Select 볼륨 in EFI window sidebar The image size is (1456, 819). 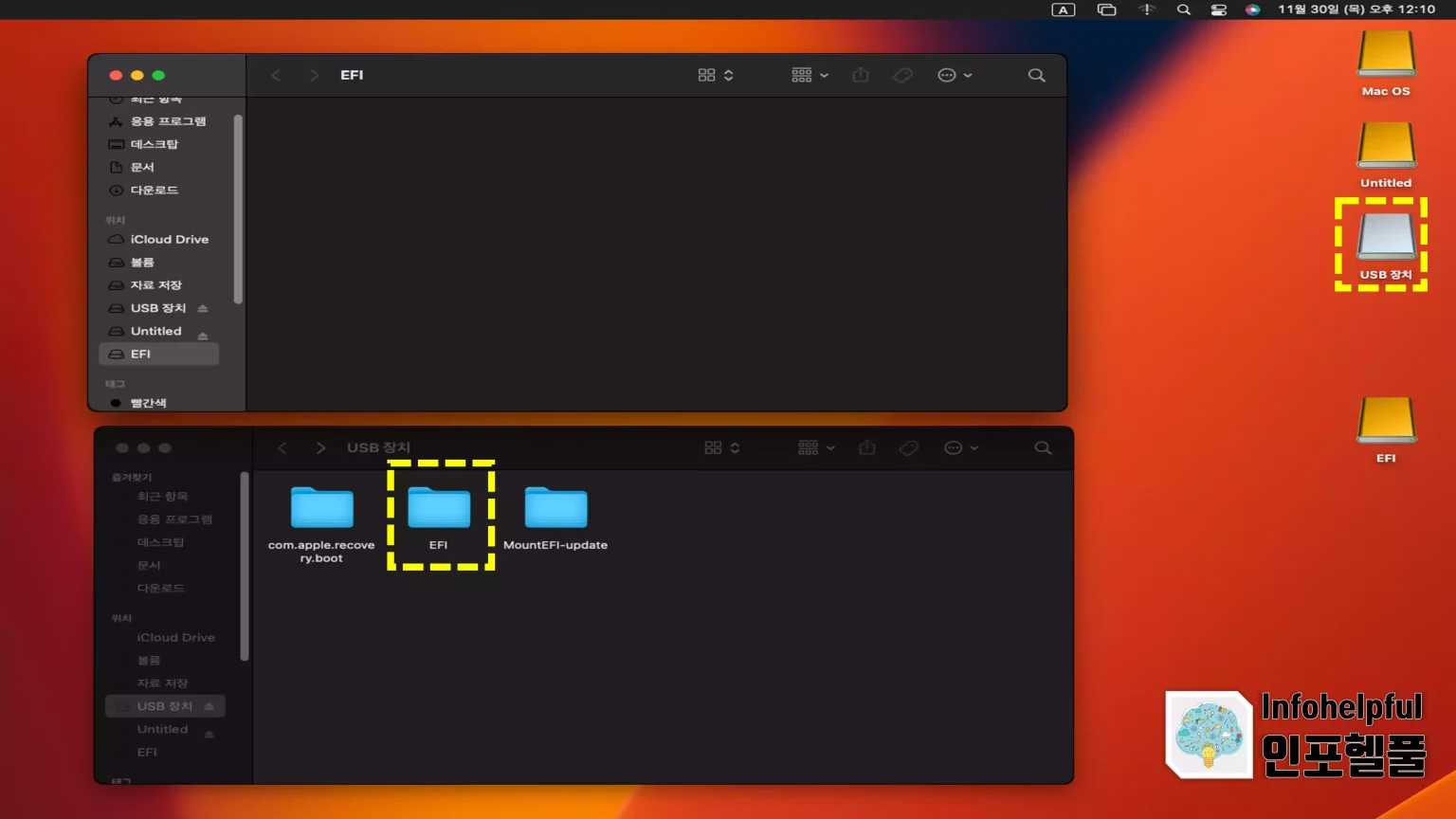(159, 262)
